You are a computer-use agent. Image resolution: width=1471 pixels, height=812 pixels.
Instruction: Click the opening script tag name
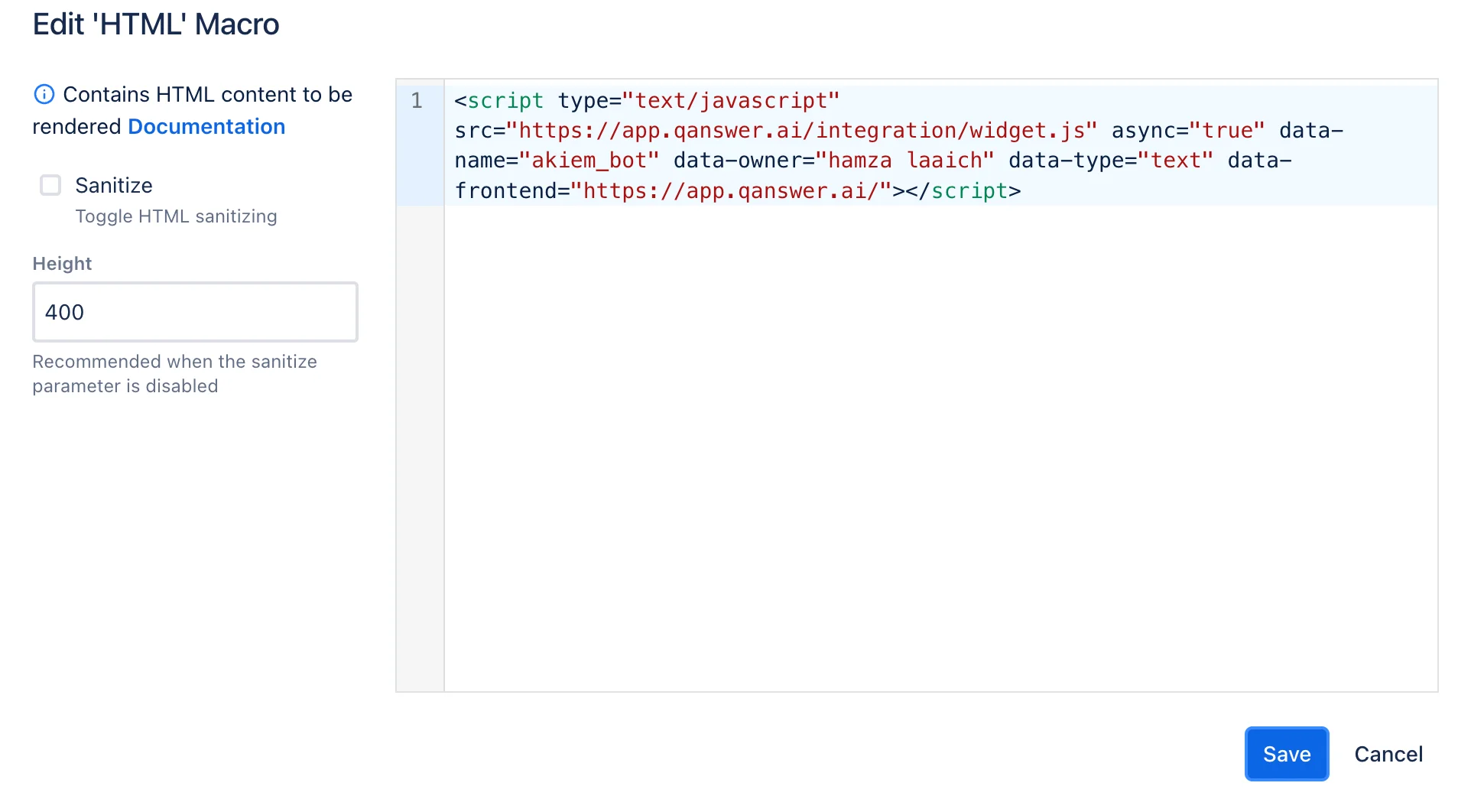(x=505, y=100)
